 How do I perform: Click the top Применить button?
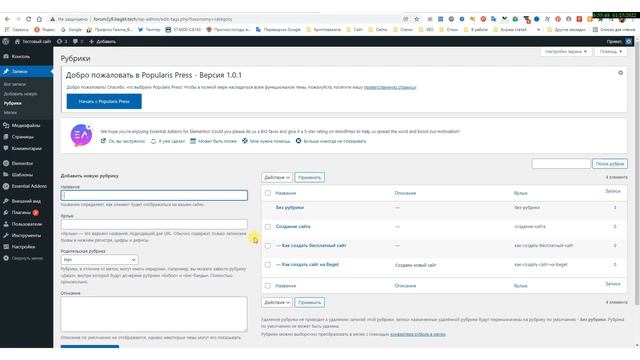coord(309,177)
